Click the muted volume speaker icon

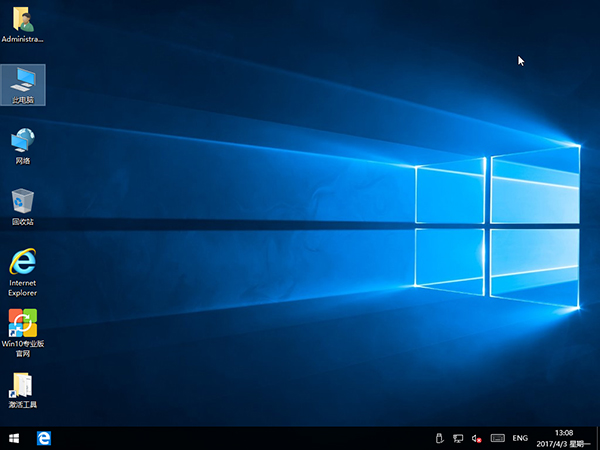[477, 438]
